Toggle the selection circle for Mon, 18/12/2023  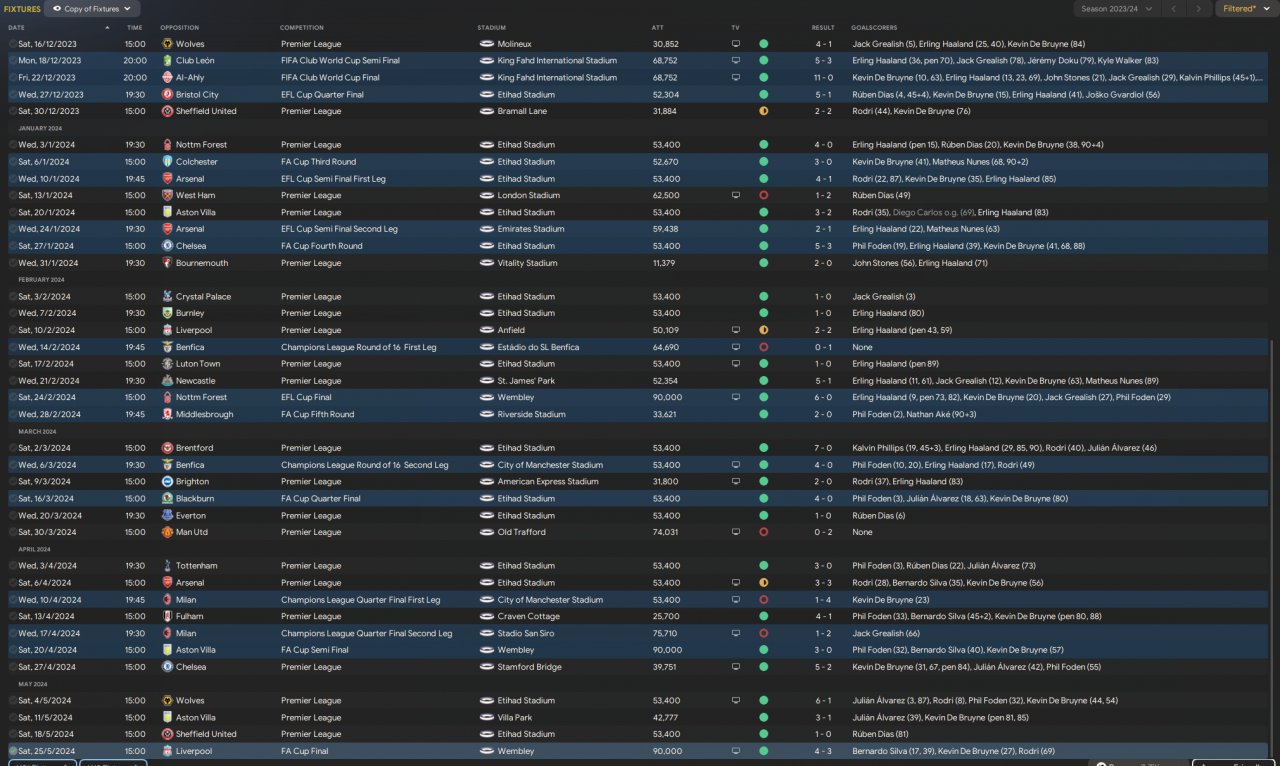(x=12, y=61)
